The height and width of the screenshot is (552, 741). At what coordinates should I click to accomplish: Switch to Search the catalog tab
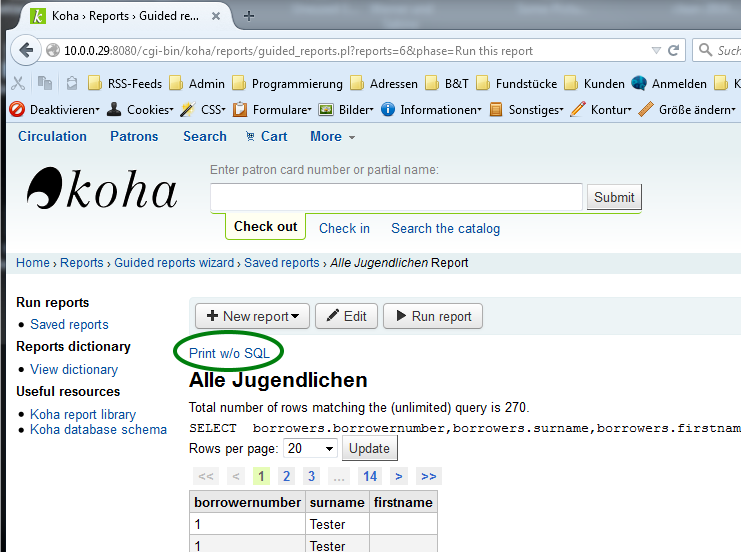coord(445,228)
